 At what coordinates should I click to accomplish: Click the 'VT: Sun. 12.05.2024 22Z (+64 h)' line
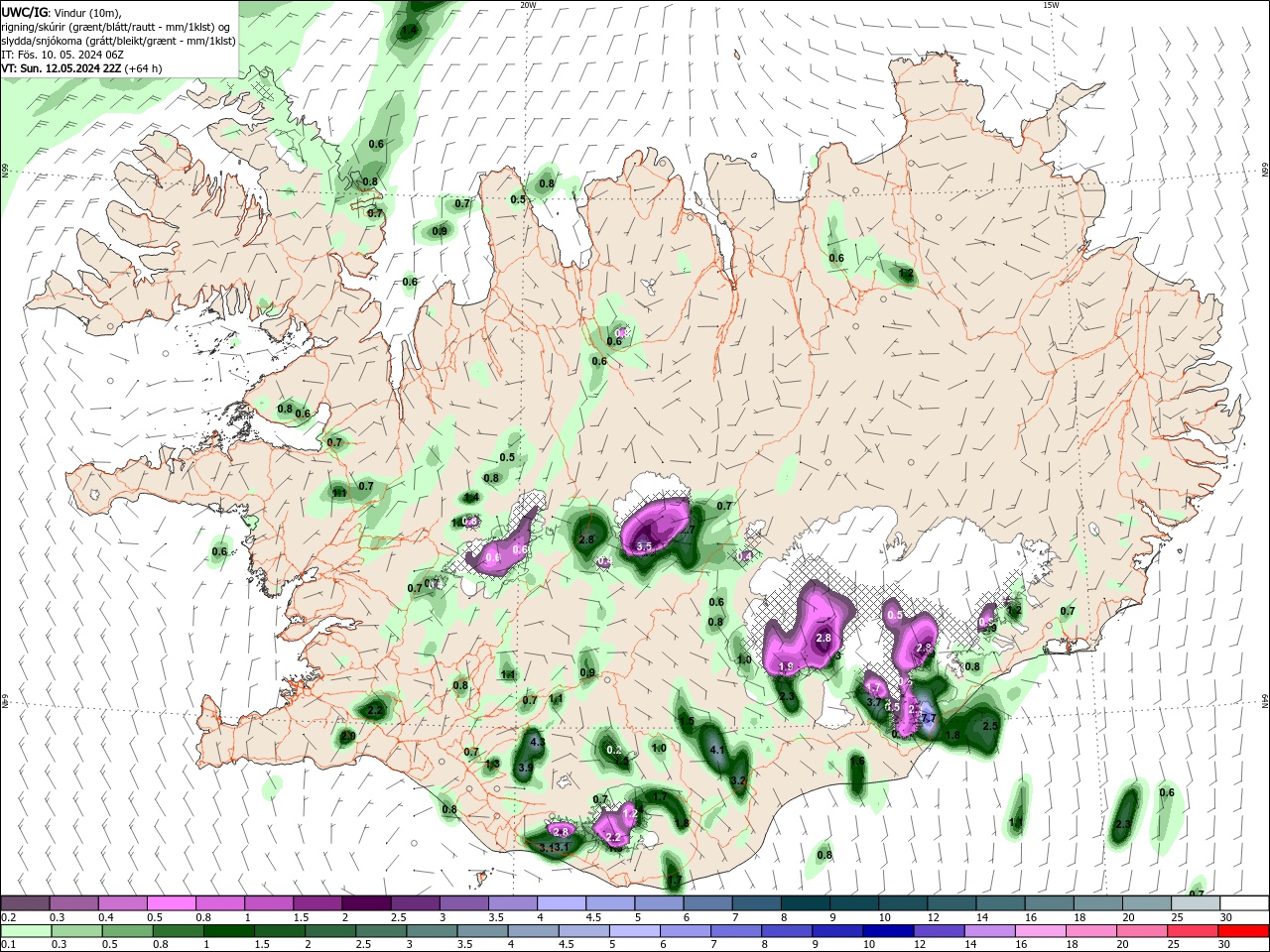(81, 68)
